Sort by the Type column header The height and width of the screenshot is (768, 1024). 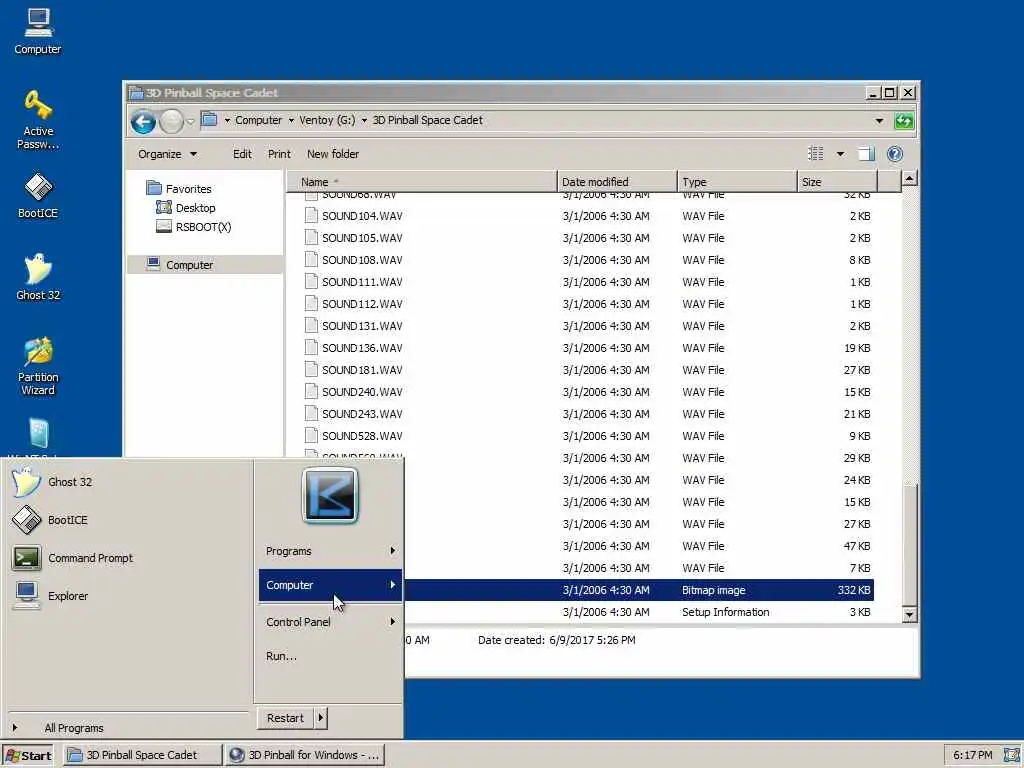click(x=737, y=182)
